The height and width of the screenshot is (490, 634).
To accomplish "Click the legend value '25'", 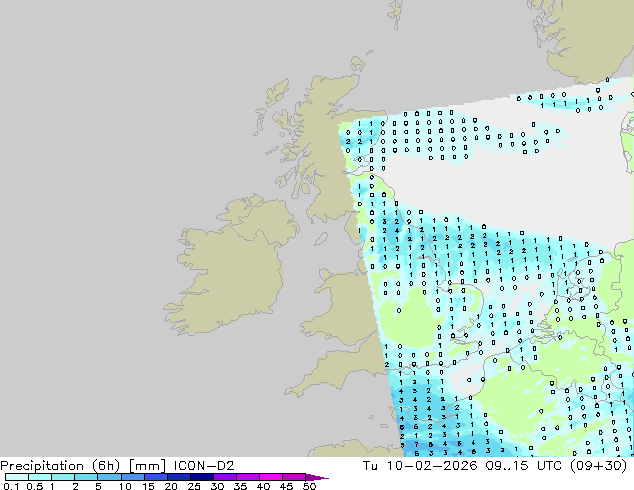I will [x=194, y=486].
